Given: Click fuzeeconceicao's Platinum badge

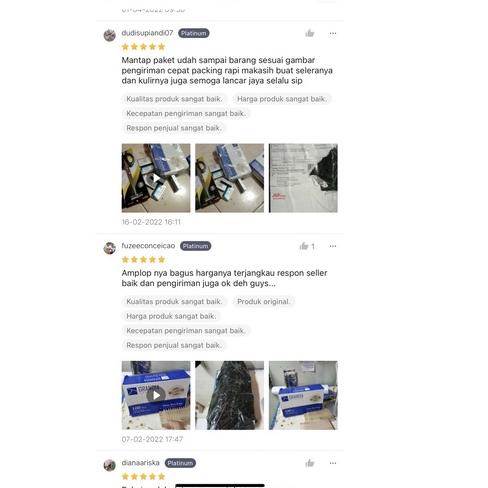Looking at the screenshot, I should pyautogui.click(x=196, y=246).
